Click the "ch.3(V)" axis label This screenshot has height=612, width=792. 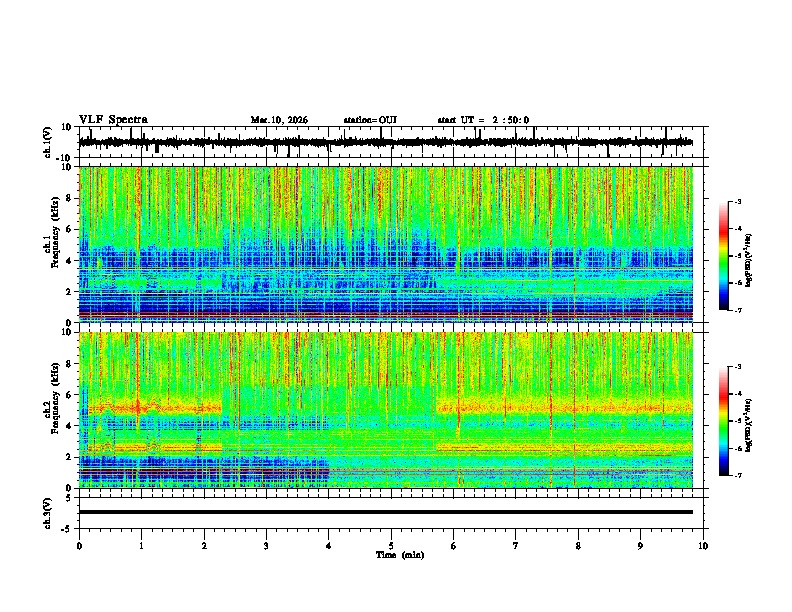click(48, 513)
